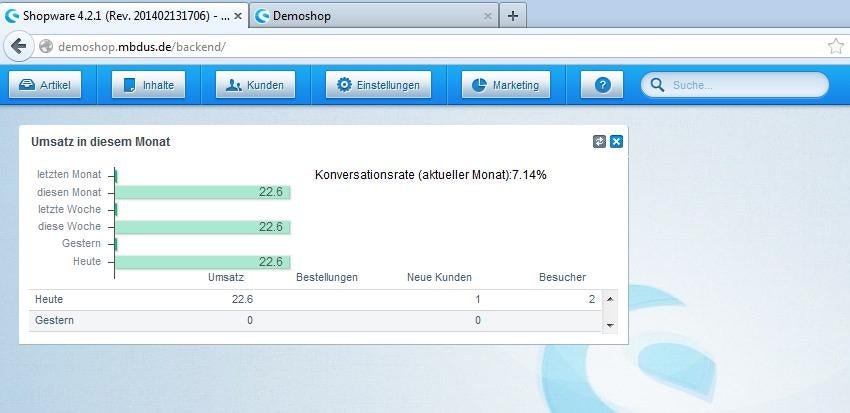Screen dimensions: 850x413
Task: Click the letzten Monat axis label
Action: [x=69, y=175]
